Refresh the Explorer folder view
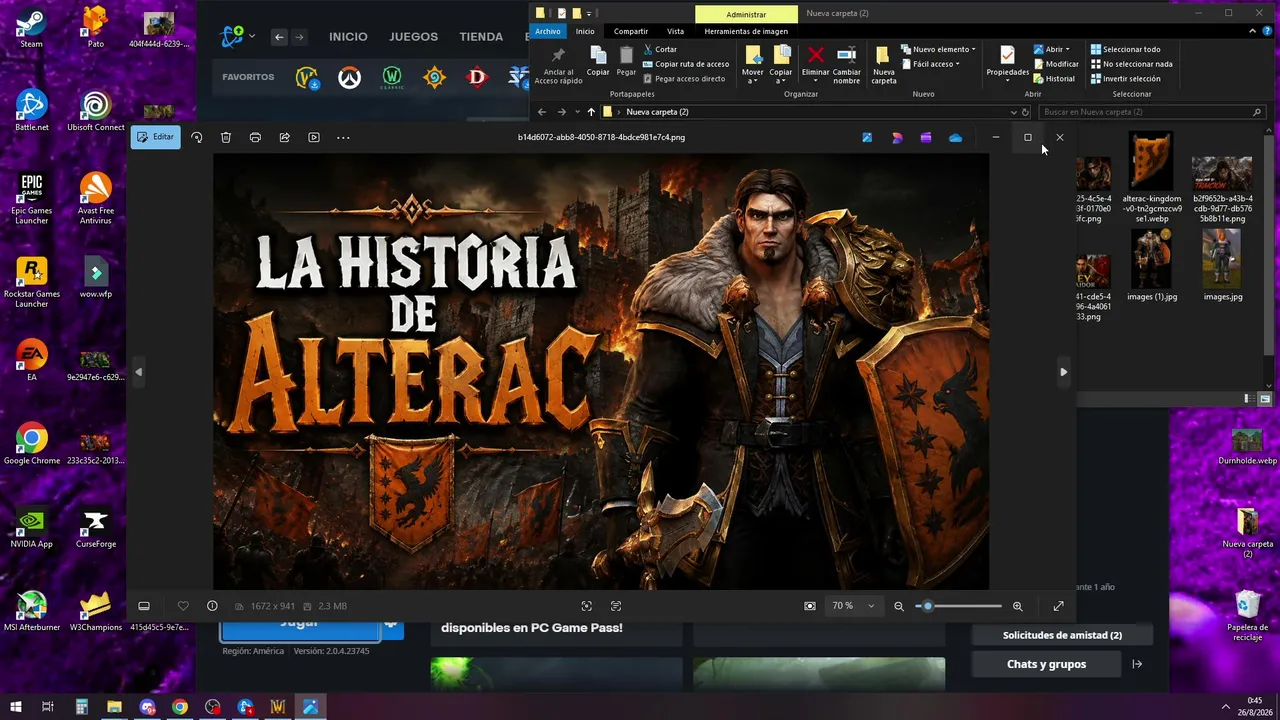Viewport: 1280px width, 720px height. 1026,112
